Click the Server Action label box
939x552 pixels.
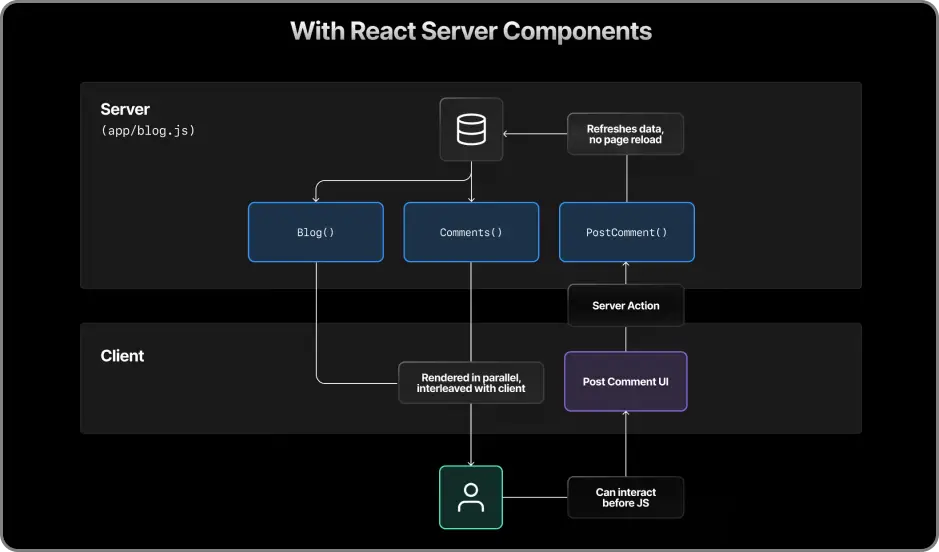click(626, 305)
